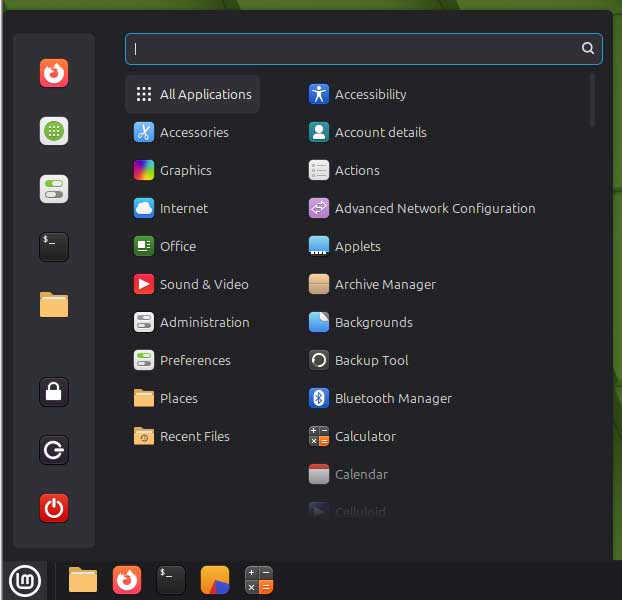Select the Administration category
Viewport: 622px width, 600px height.
coord(193,322)
